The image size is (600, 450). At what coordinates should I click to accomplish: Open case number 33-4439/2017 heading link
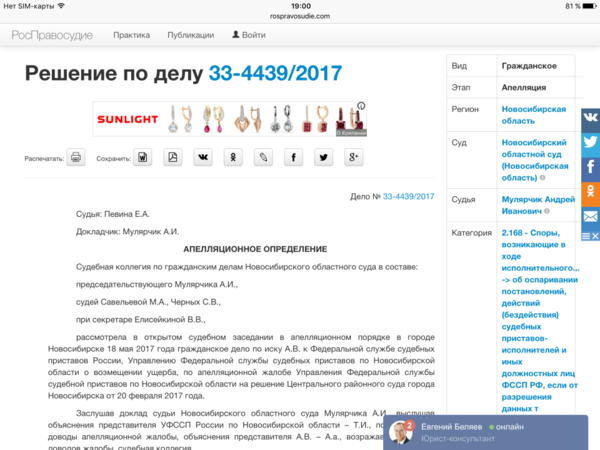pyautogui.click(x=275, y=73)
